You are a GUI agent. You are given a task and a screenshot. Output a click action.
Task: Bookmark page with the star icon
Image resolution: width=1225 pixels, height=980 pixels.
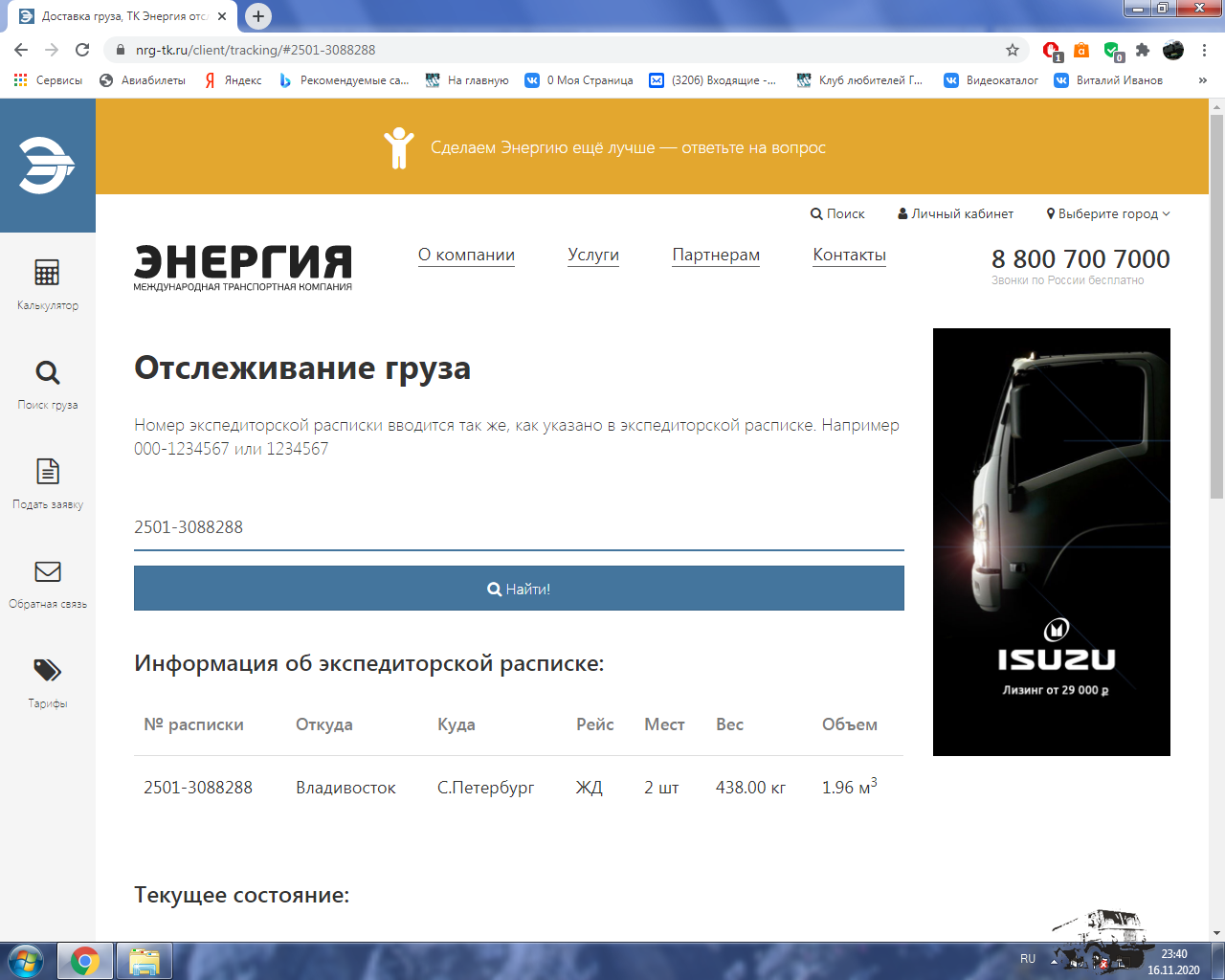tap(1013, 50)
